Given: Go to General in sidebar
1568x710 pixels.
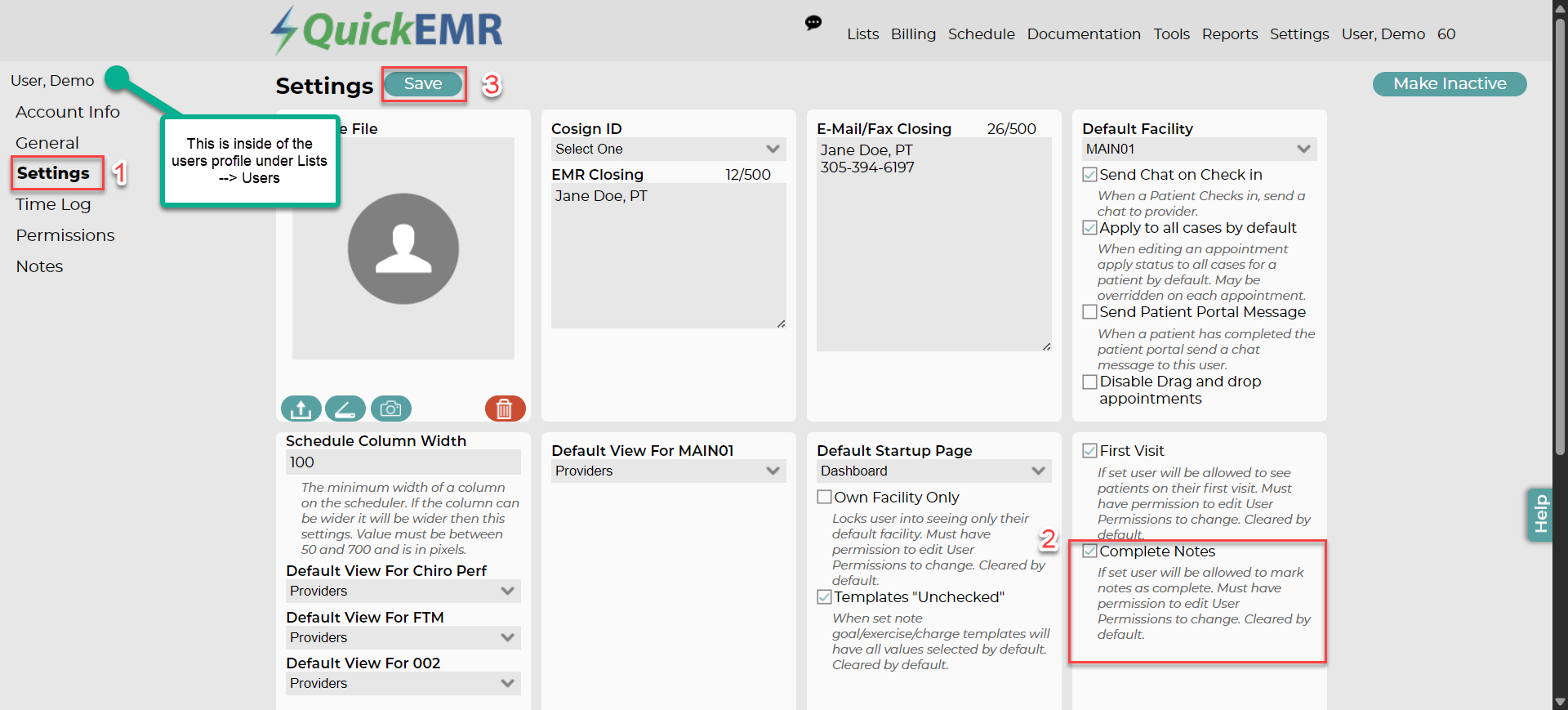Looking at the screenshot, I should click(47, 143).
